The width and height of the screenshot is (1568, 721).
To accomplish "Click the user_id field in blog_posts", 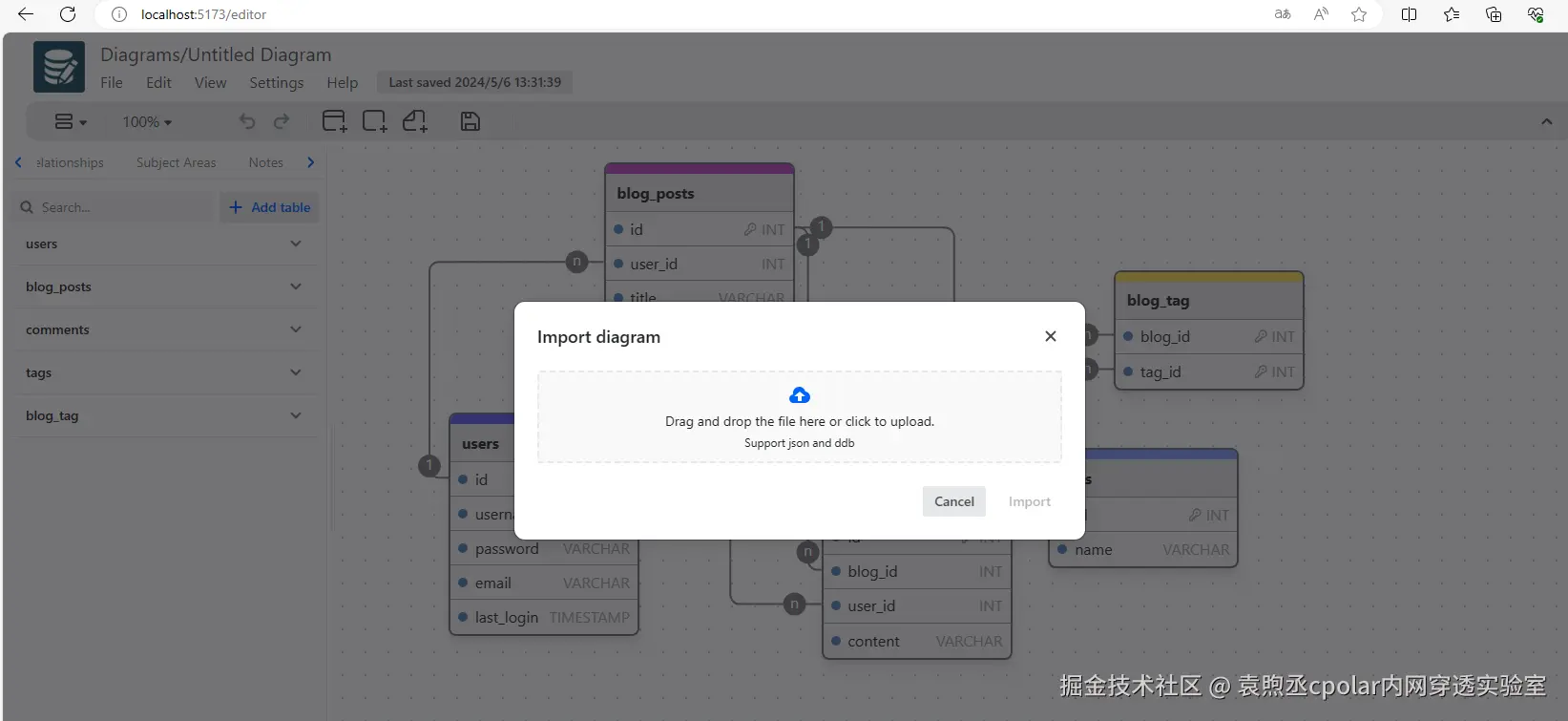I will 700,264.
